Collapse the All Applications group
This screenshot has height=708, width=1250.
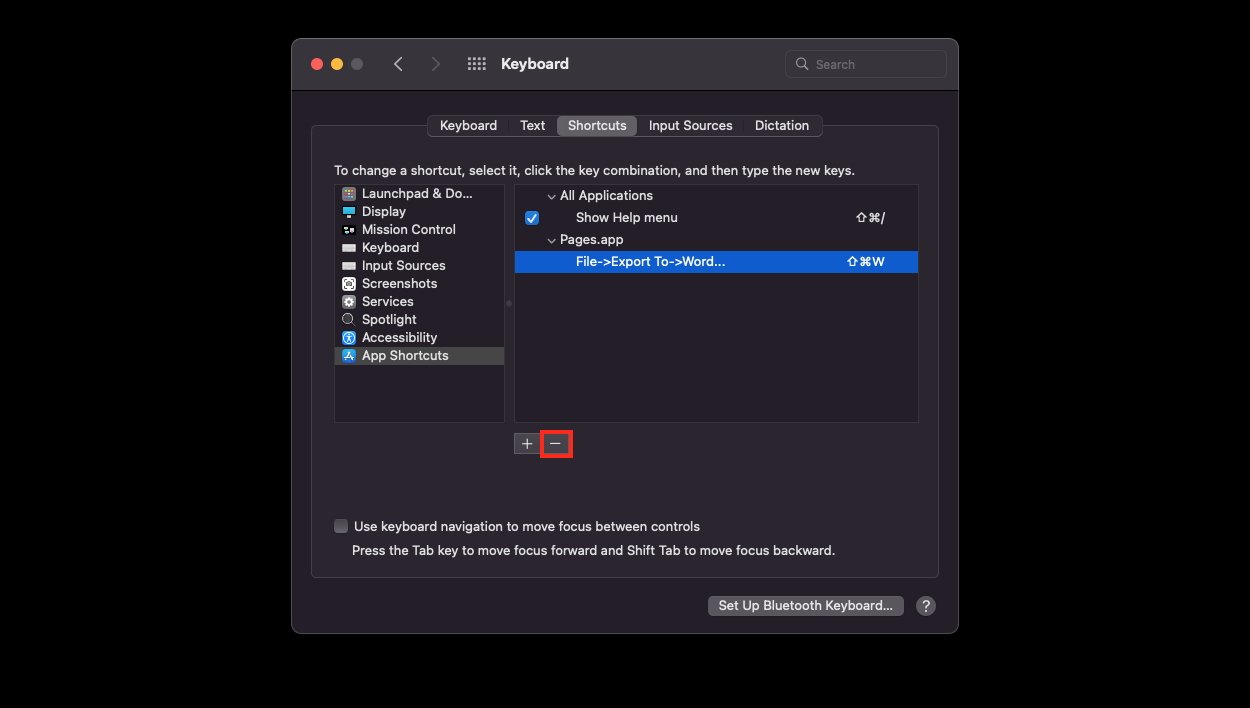click(551, 196)
